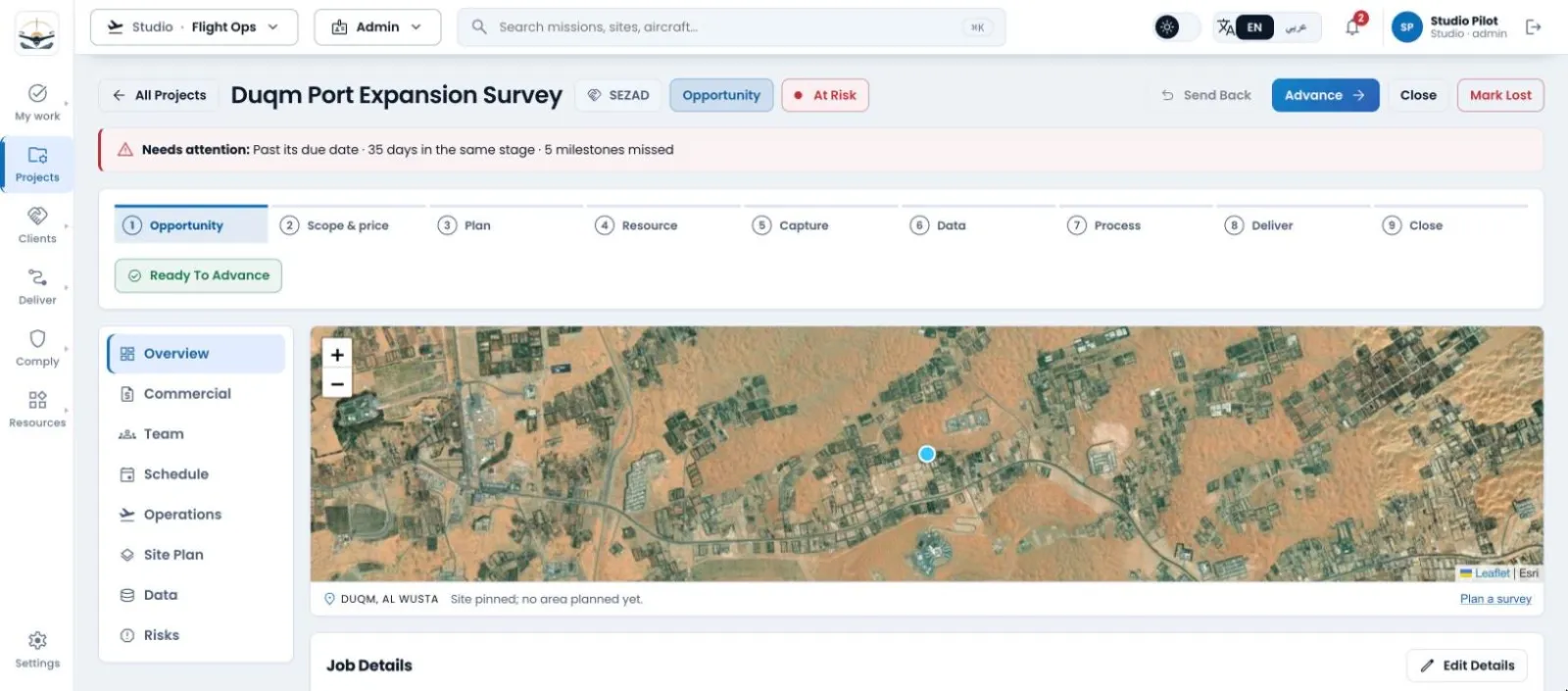Click the Needs attention warning icon

pyautogui.click(x=125, y=150)
